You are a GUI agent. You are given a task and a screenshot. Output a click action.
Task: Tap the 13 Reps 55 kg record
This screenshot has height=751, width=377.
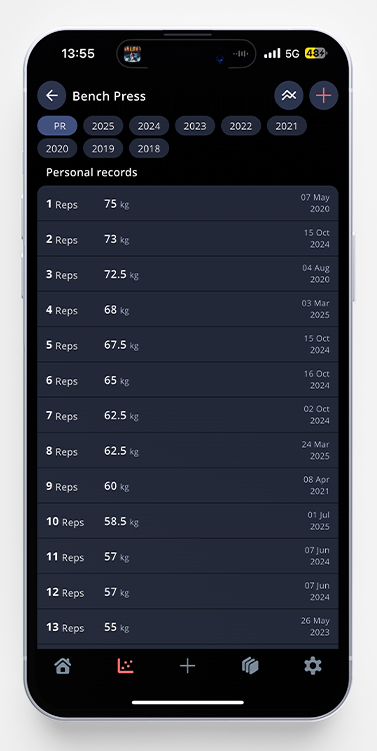[x=188, y=627]
